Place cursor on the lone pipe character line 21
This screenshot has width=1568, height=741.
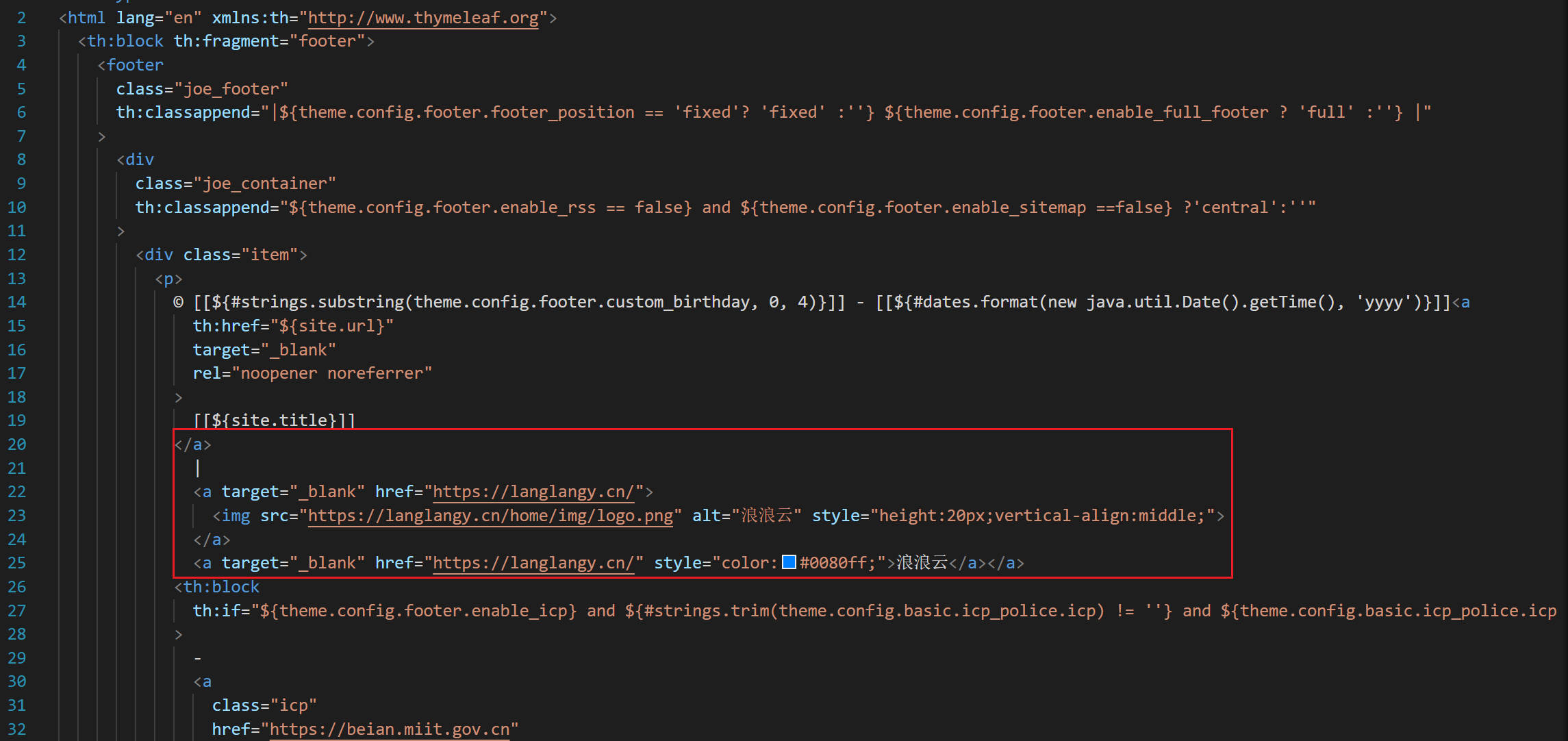click(x=198, y=468)
